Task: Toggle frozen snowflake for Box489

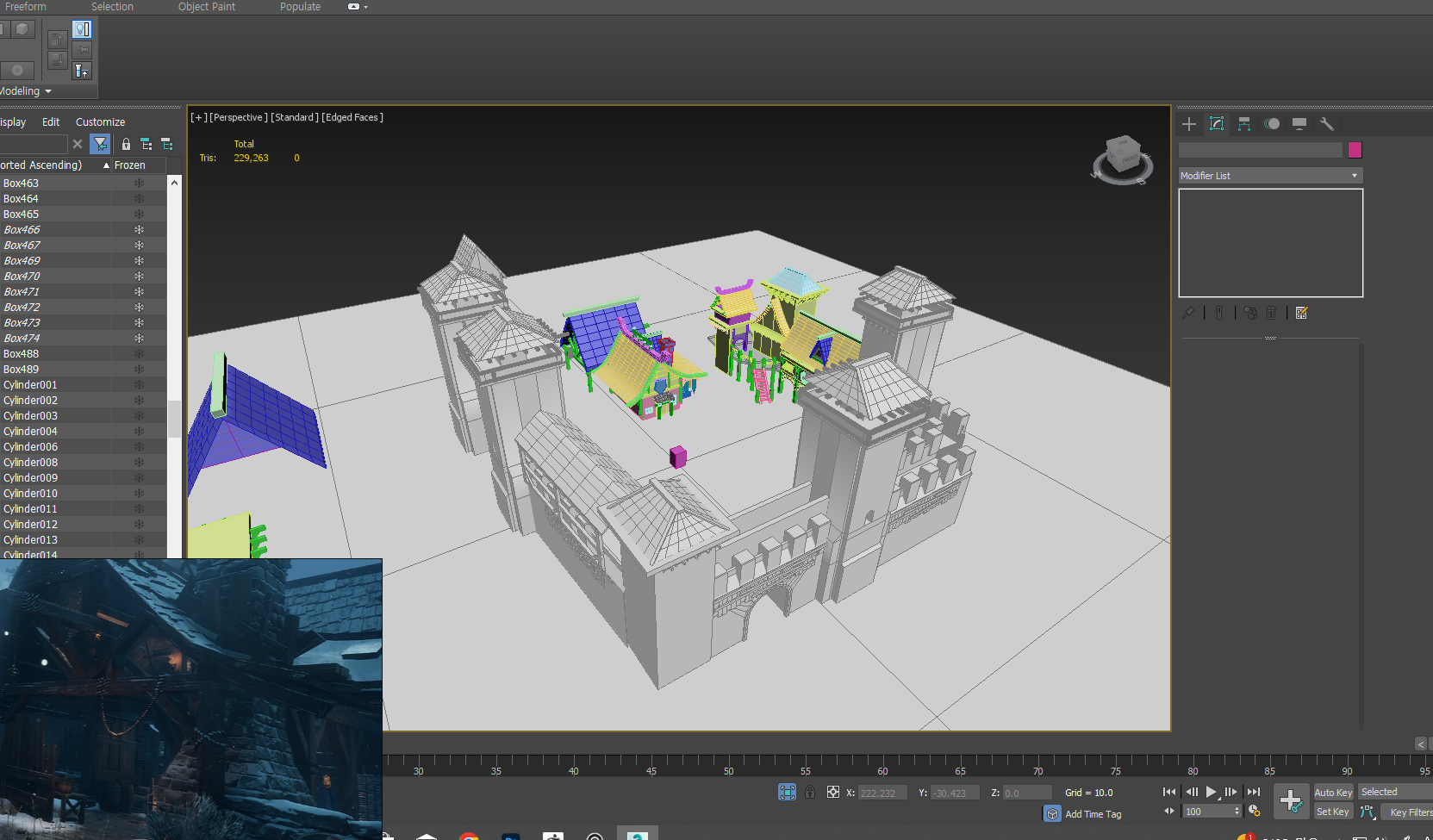Action: [139, 369]
